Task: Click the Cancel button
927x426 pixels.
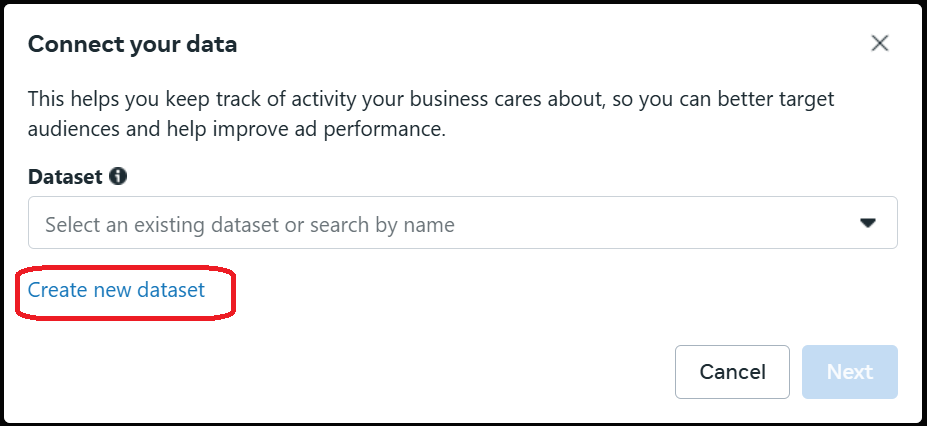Action: 732,372
